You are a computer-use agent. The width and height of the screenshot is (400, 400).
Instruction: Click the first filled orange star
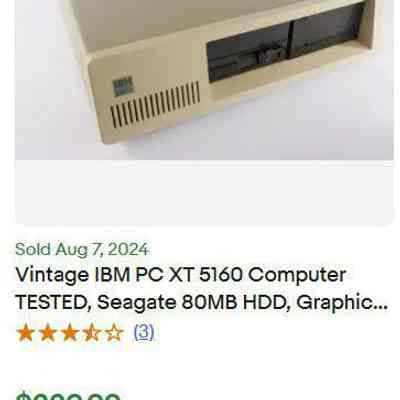tap(25, 333)
